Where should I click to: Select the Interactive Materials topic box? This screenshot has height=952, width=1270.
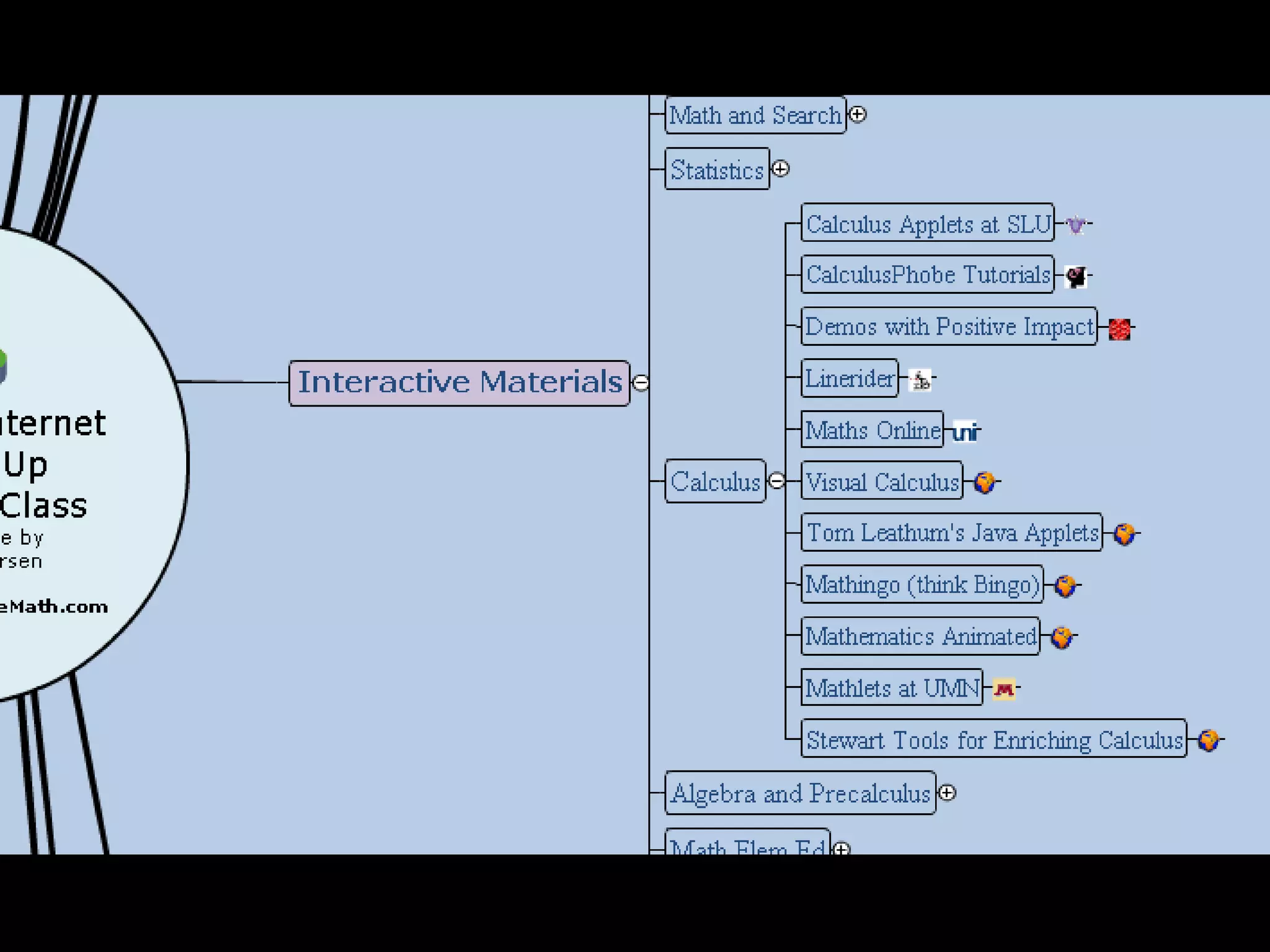[x=460, y=382]
